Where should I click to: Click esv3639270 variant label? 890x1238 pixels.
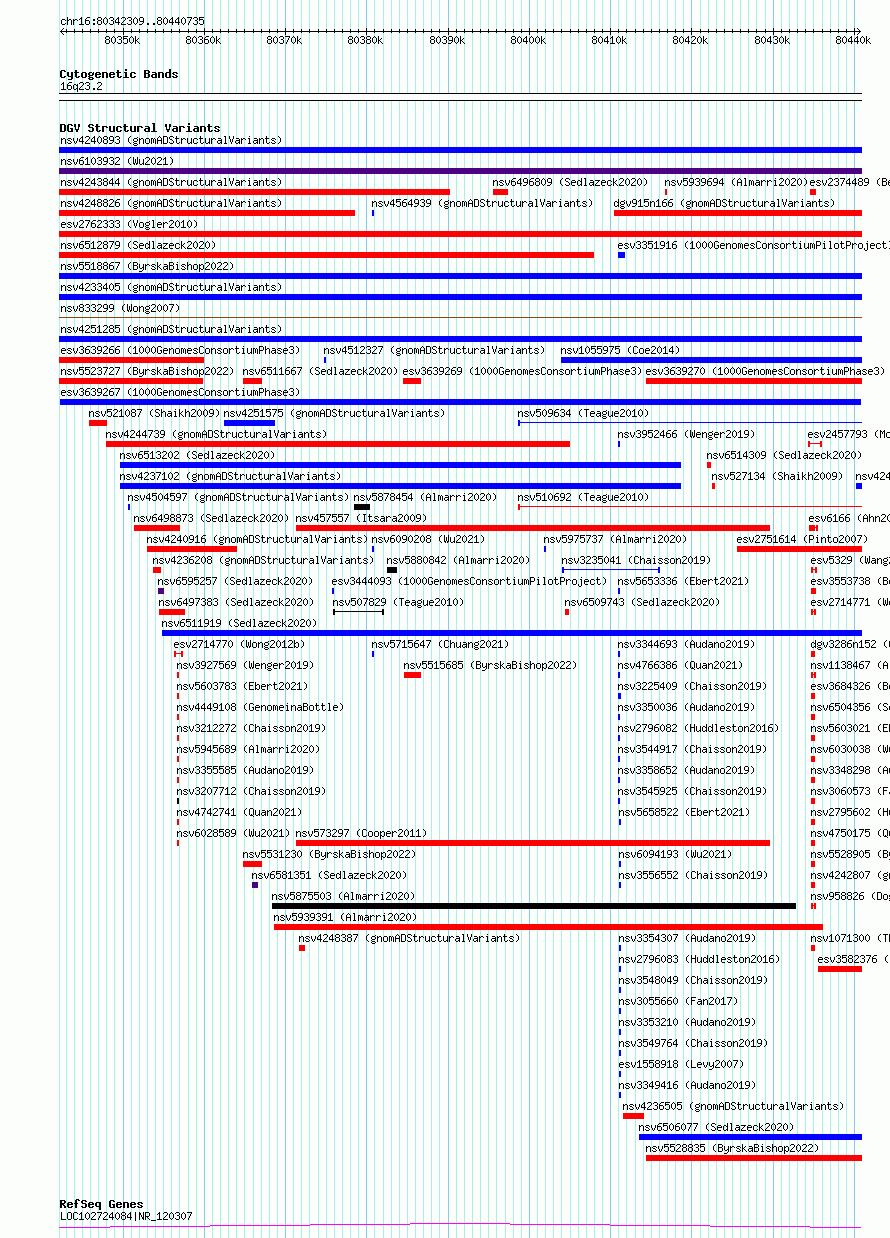(765, 371)
